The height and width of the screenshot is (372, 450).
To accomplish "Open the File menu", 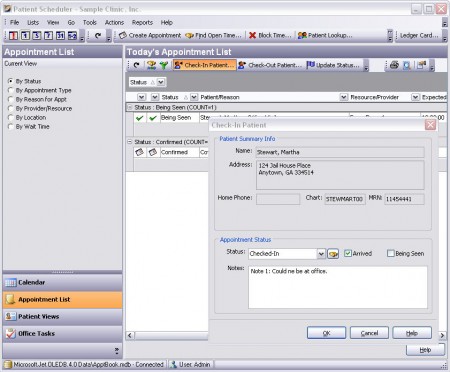I will (14, 22).
